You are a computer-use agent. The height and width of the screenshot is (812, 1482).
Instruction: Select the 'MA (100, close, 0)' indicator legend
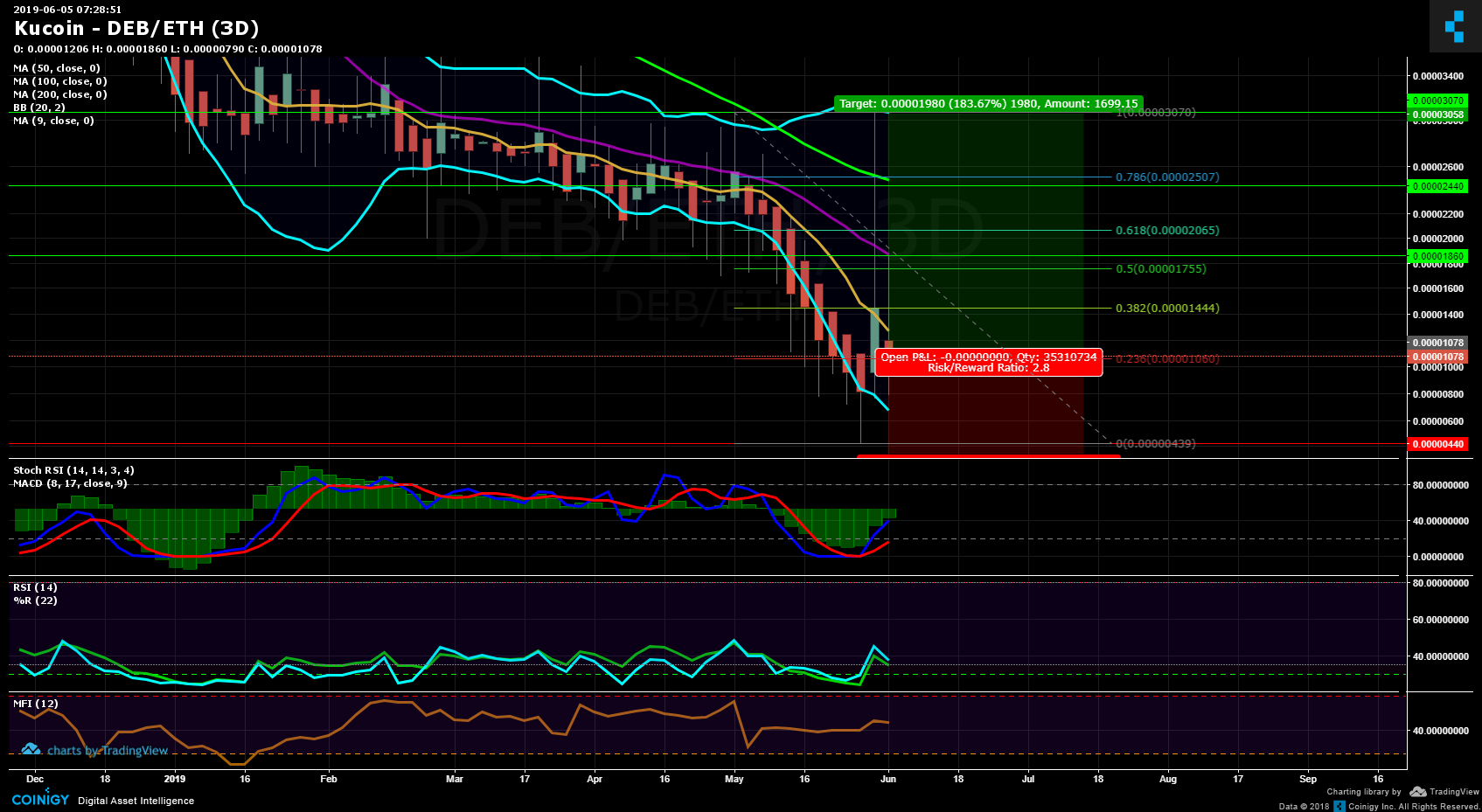point(60,81)
